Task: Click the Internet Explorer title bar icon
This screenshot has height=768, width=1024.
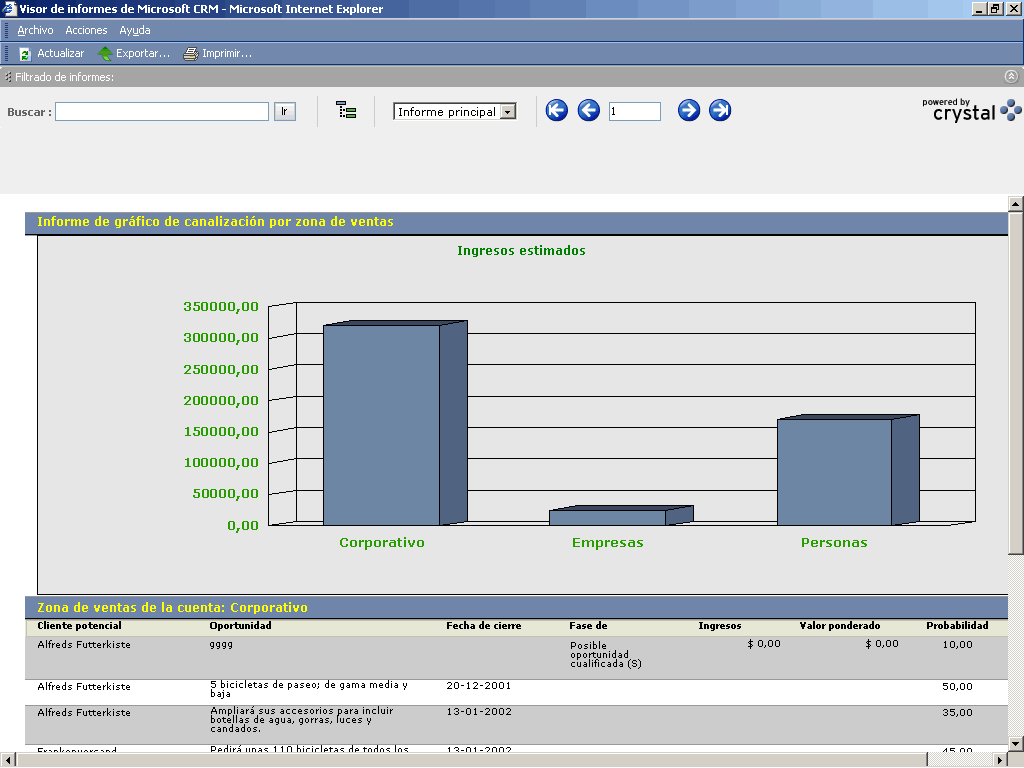Action: [8, 8]
